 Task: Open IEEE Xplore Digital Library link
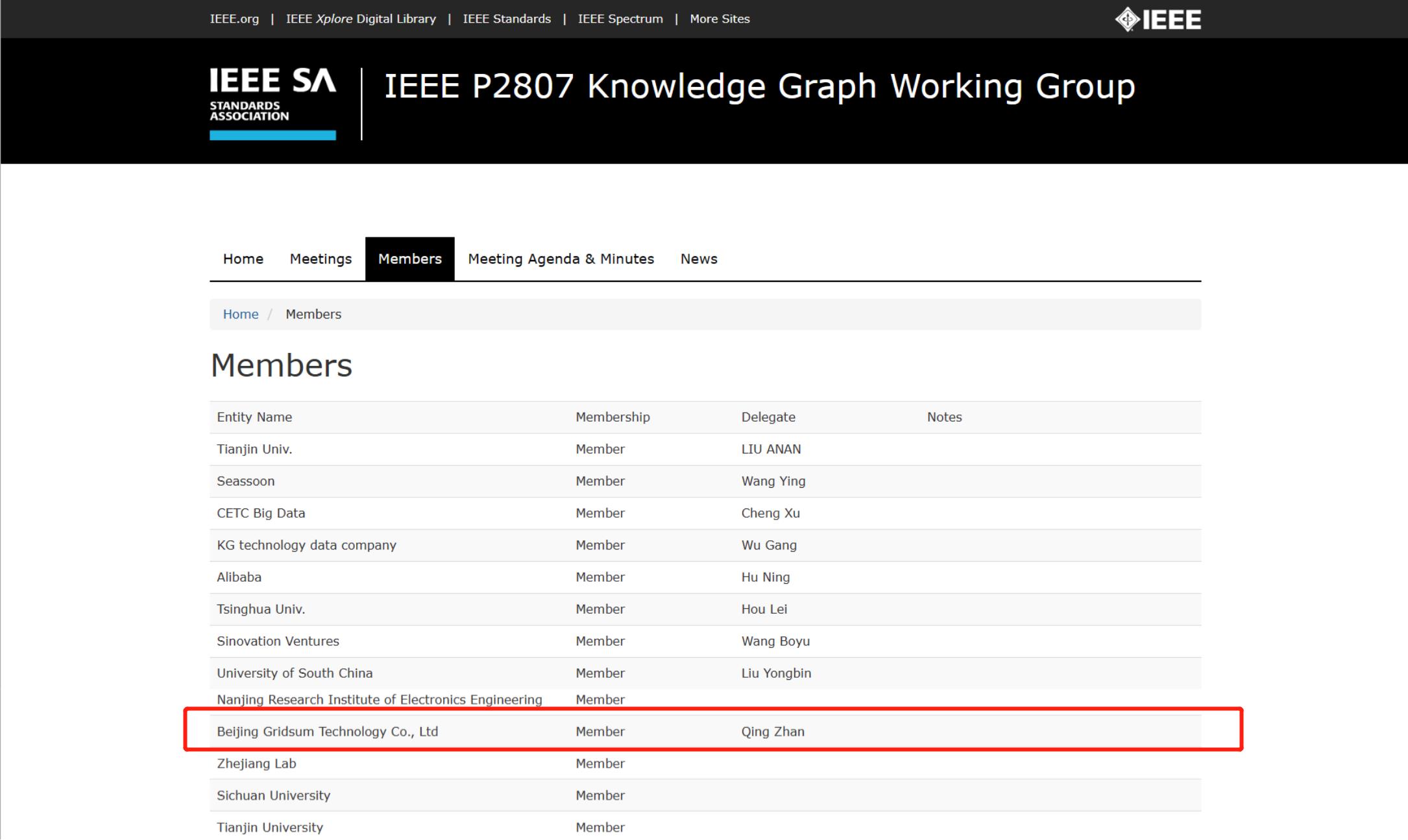tap(361, 19)
